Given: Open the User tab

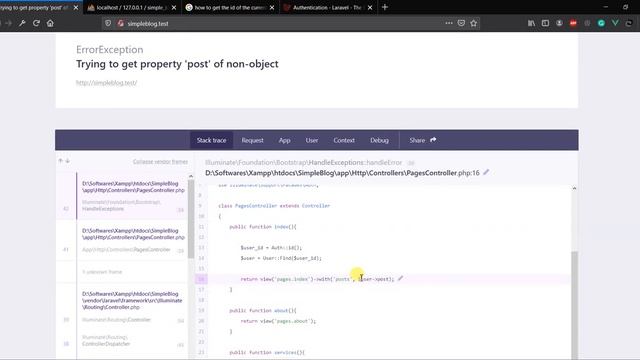Looking at the screenshot, I should pos(312,140).
